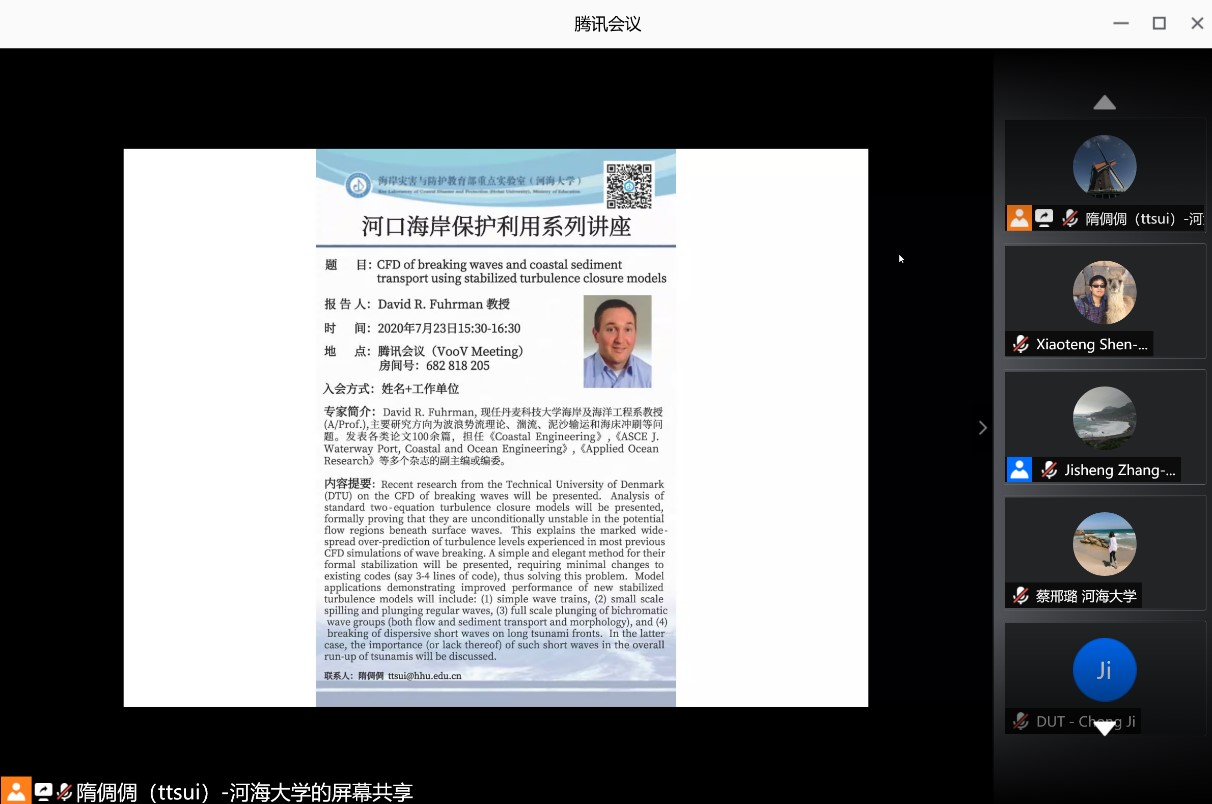
Task: Click the bottom-left orange host icon
Action: click(x=16, y=791)
